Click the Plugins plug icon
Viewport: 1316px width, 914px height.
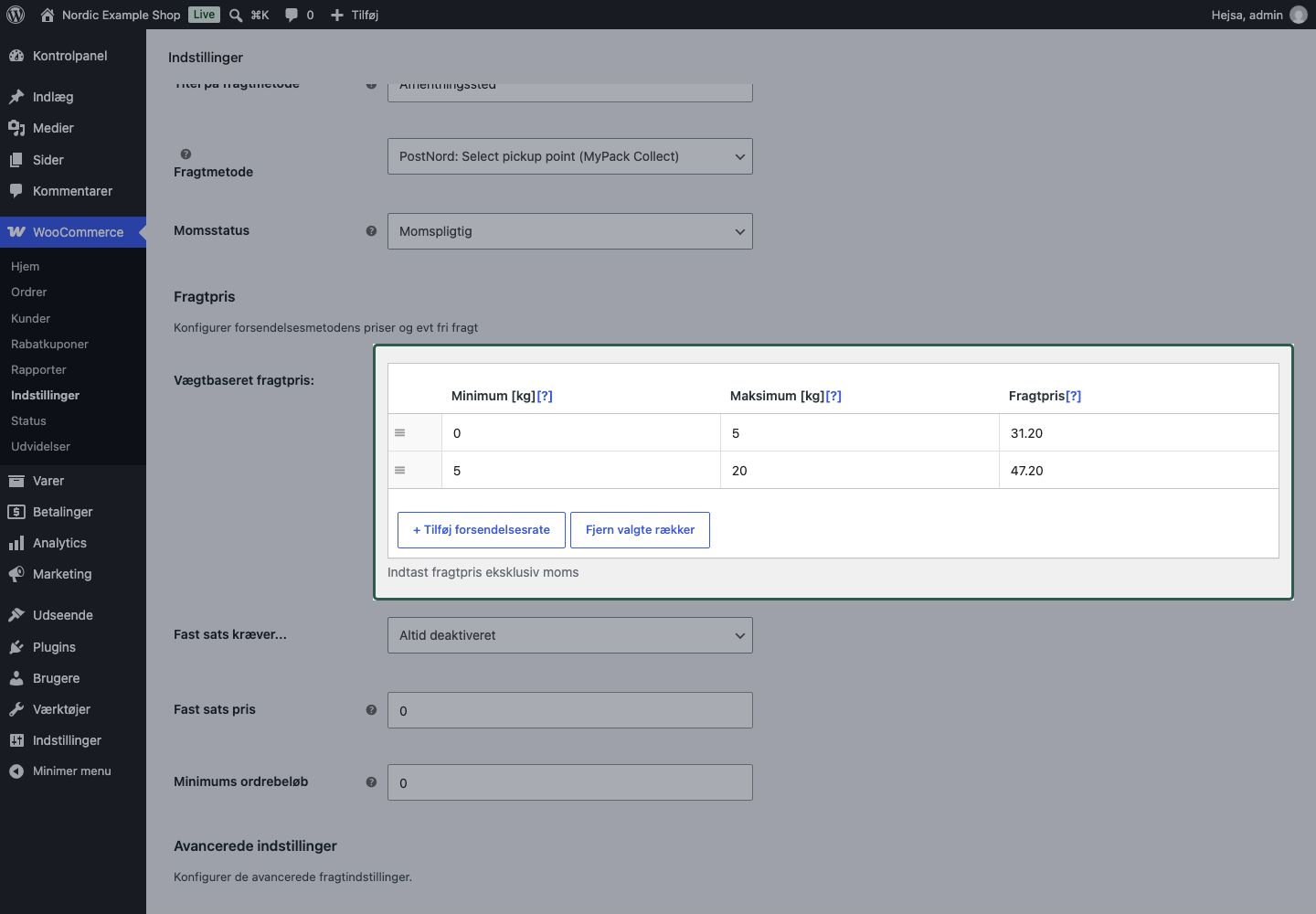tap(16, 647)
